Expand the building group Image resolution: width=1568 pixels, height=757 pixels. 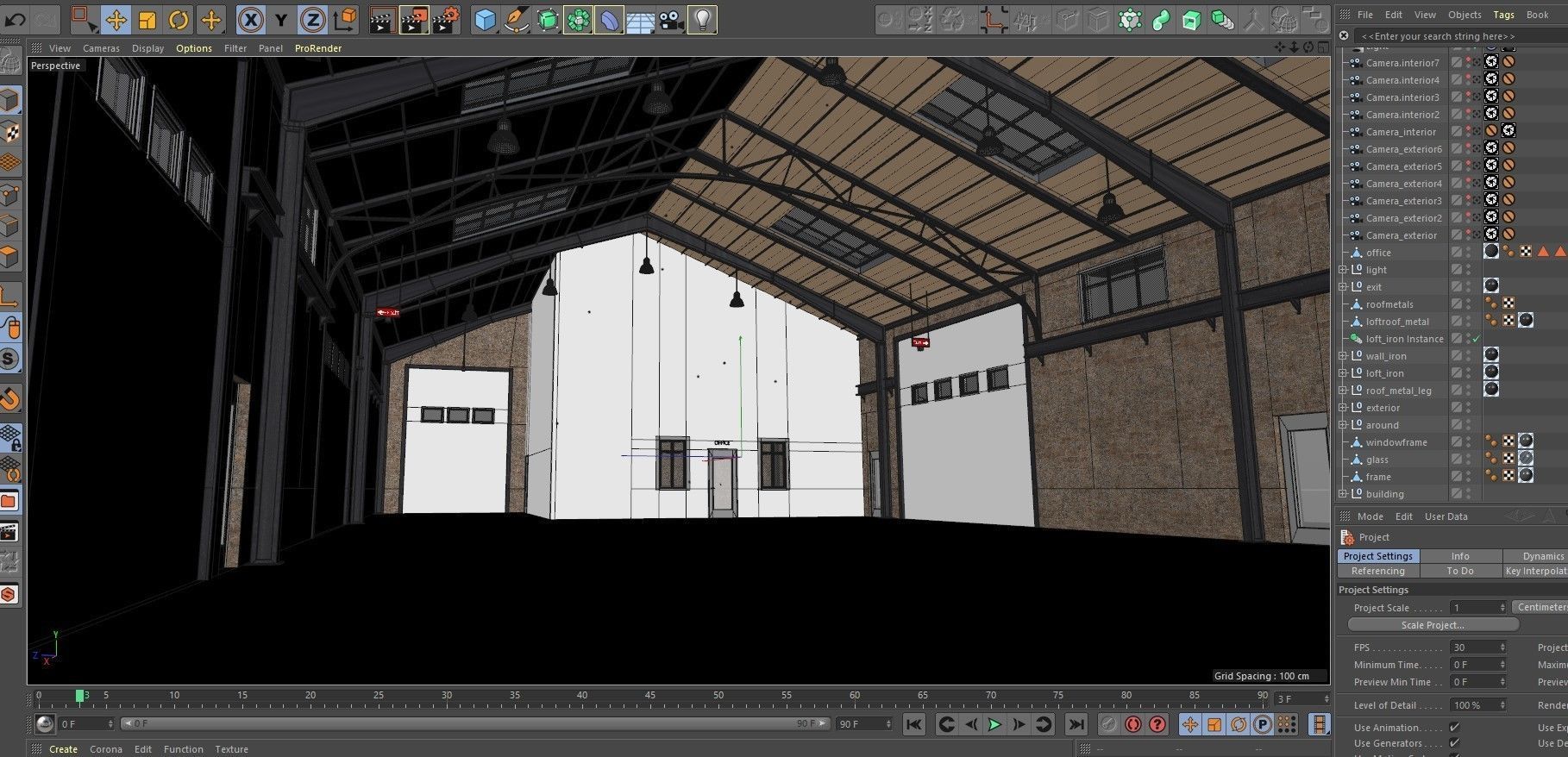1342,494
